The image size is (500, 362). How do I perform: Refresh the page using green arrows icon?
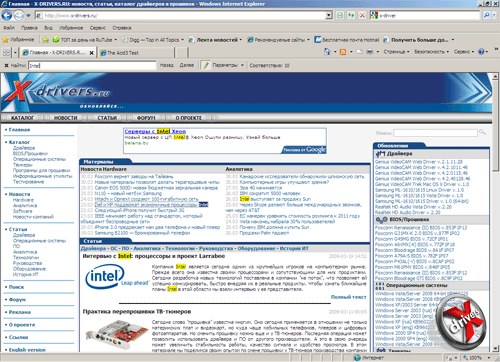pos(351,15)
